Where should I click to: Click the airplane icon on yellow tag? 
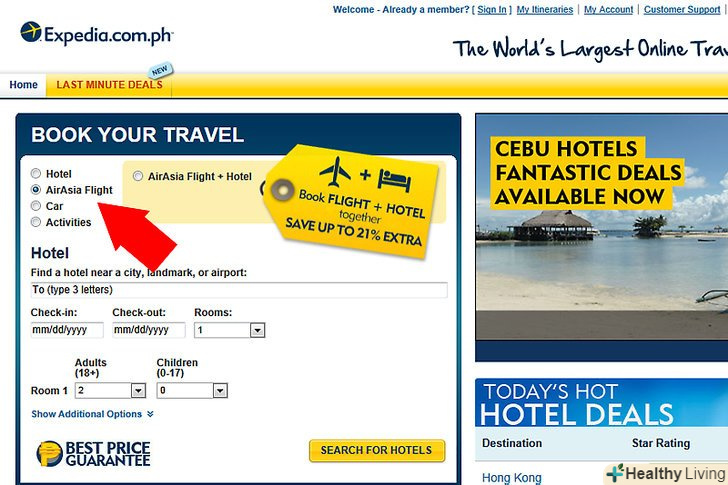tap(335, 171)
